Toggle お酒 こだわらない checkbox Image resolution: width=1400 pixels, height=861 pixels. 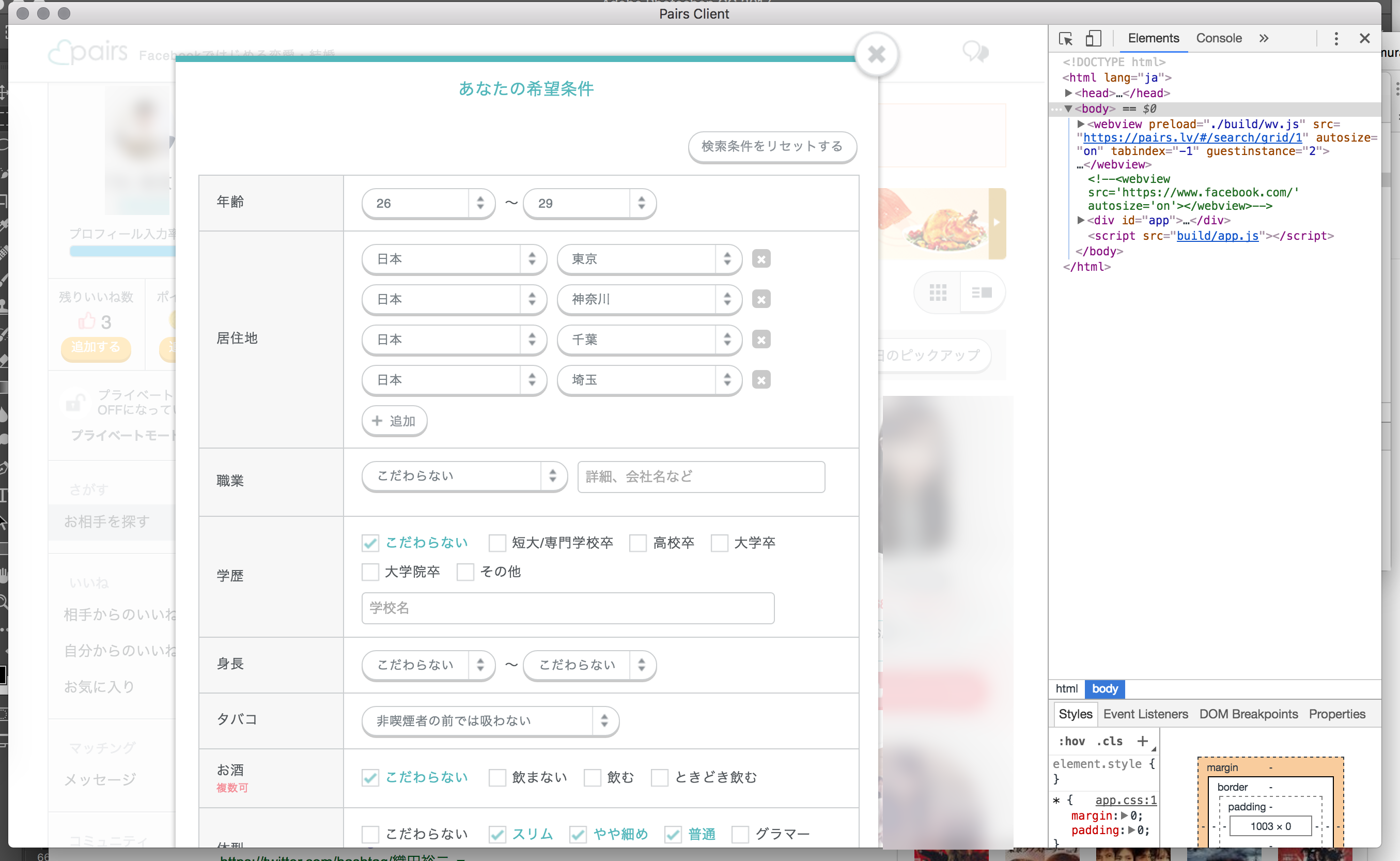(370, 777)
